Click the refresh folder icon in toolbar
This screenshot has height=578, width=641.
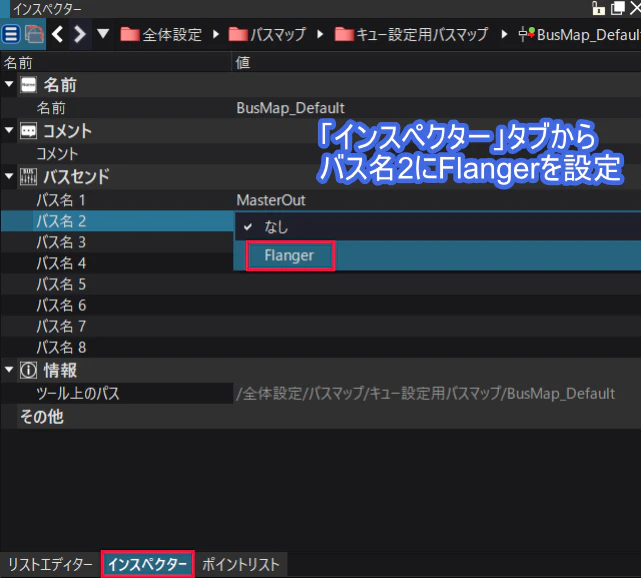pos(34,34)
